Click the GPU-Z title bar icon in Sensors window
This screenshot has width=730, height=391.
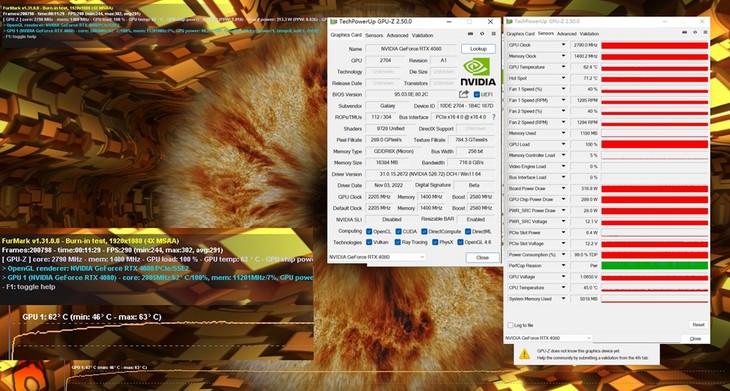pos(510,21)
